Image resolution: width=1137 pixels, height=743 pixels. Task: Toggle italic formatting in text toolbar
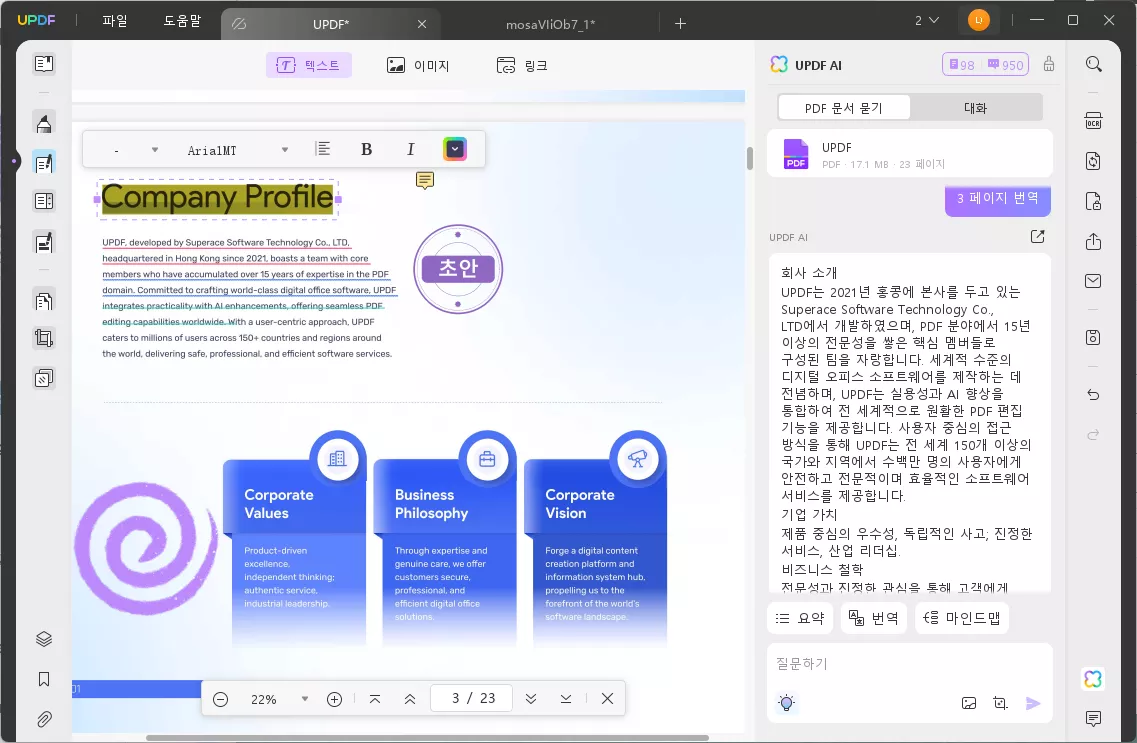coord(410,148)
